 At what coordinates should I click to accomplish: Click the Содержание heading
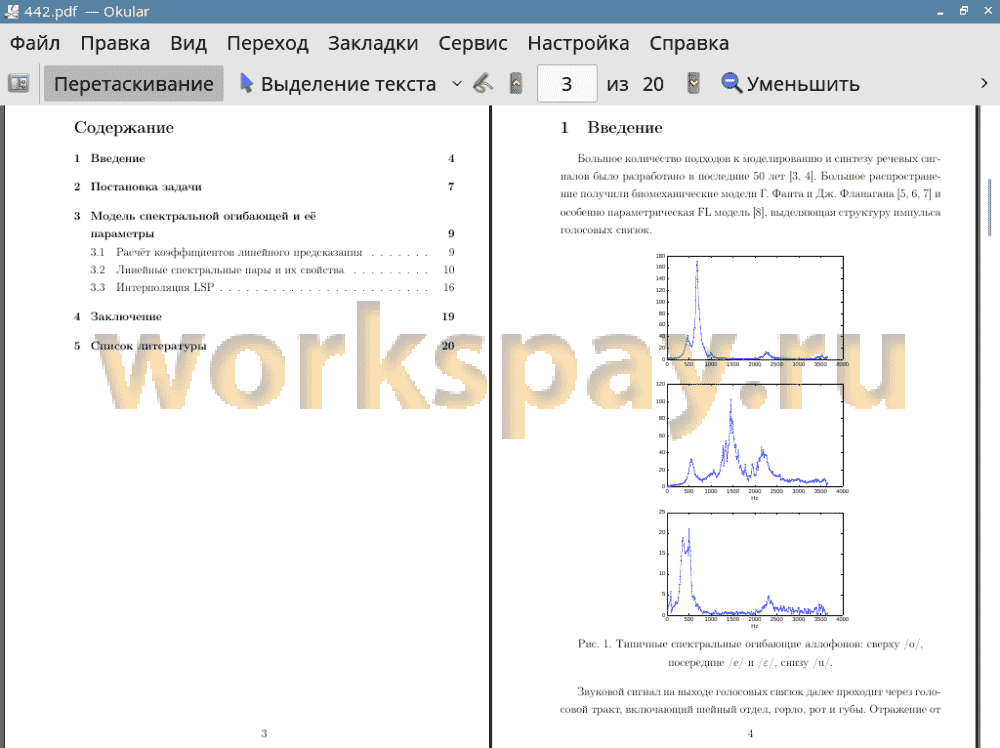[x=124, y=128]
